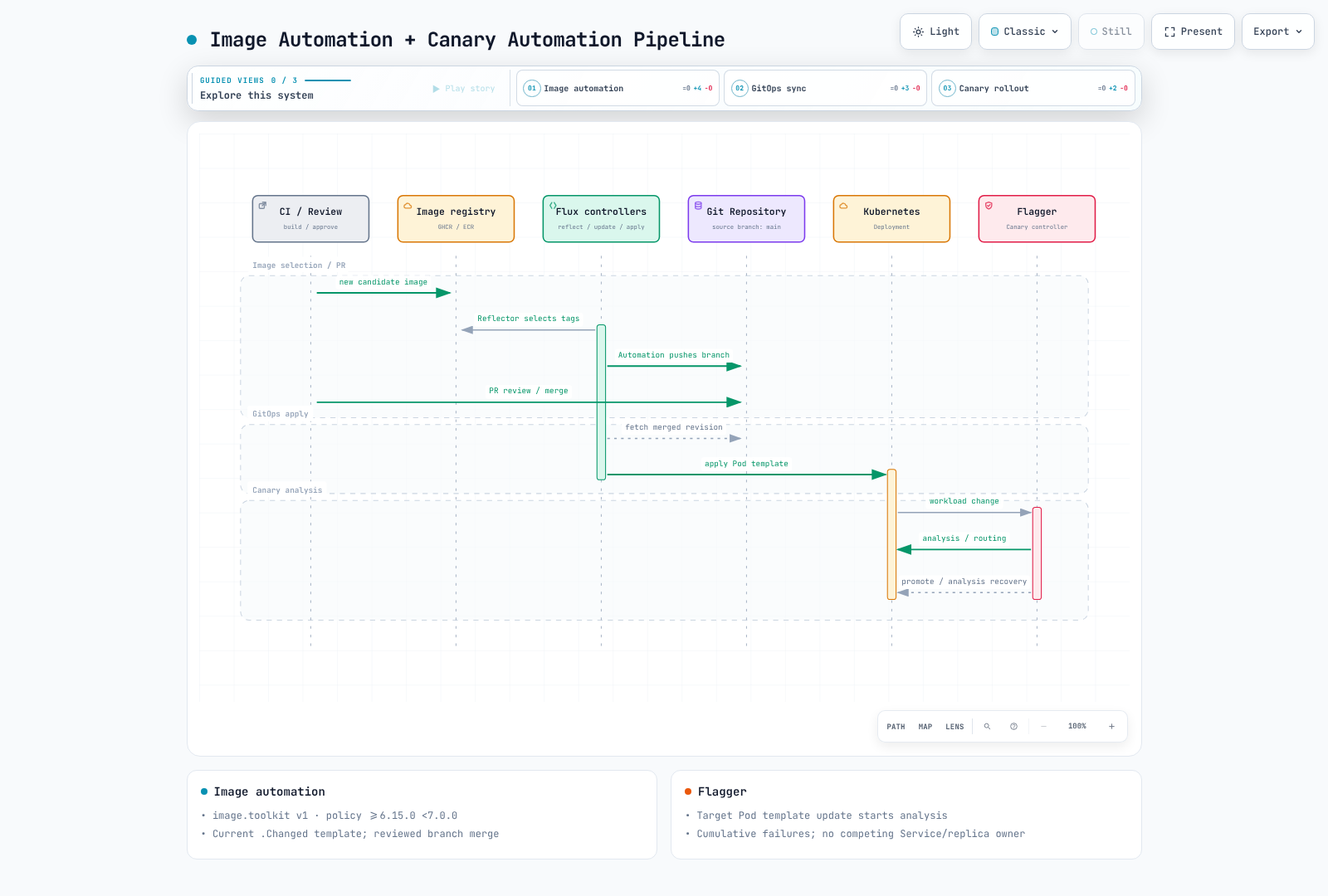Screen dimensions: 1328x896
Task: Click the search magnifier icon in the canvas toolbar
Action: tap(987, 727)
